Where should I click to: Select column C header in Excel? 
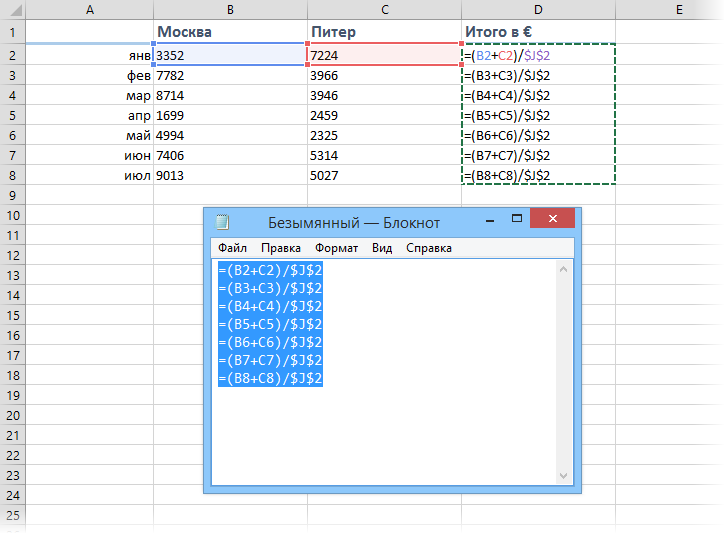(384, 10)
